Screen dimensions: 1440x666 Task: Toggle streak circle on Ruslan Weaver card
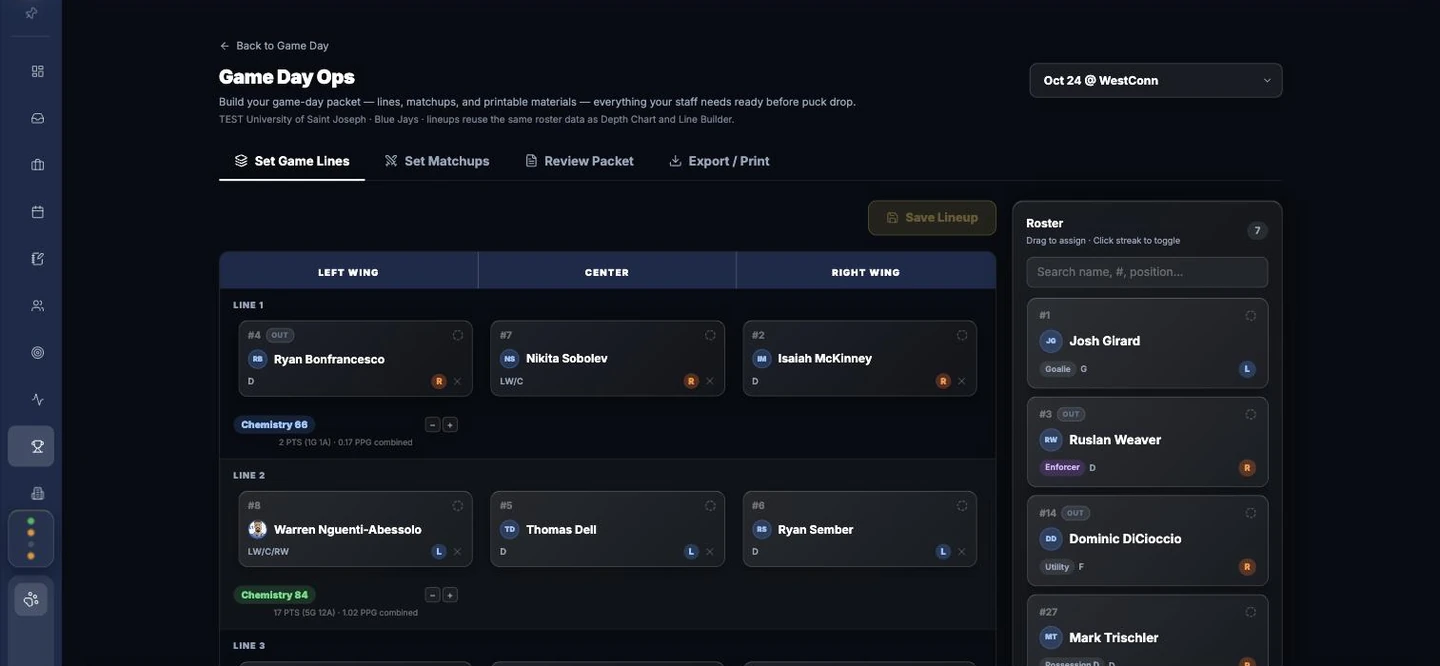[1251, 414]
